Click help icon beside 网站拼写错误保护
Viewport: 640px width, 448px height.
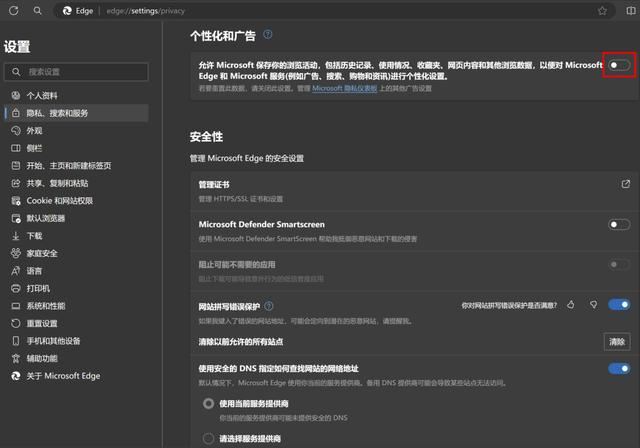tap(269, 305)
